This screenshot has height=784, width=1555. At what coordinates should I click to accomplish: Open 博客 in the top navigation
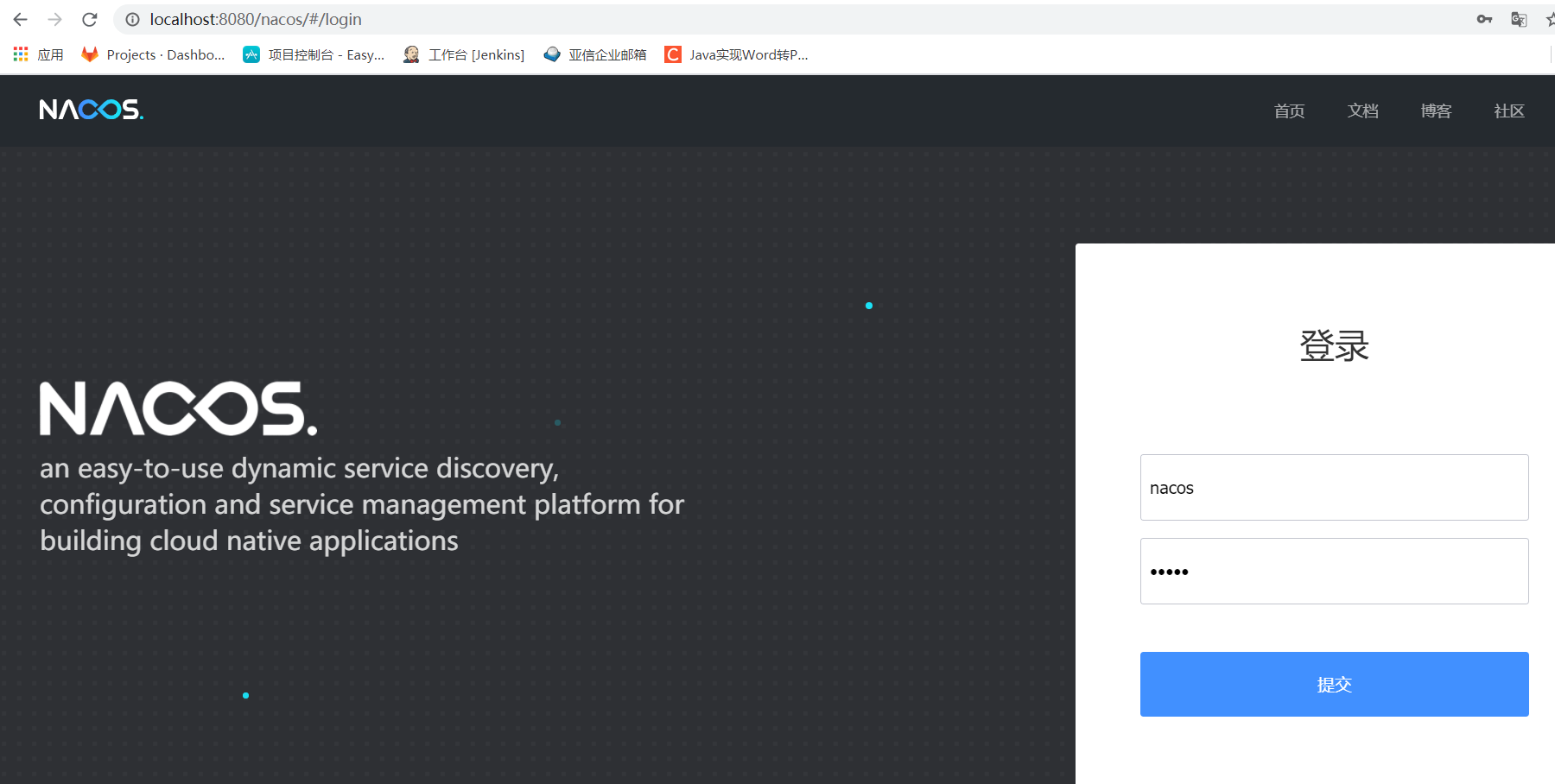[x=1436, y=111]
